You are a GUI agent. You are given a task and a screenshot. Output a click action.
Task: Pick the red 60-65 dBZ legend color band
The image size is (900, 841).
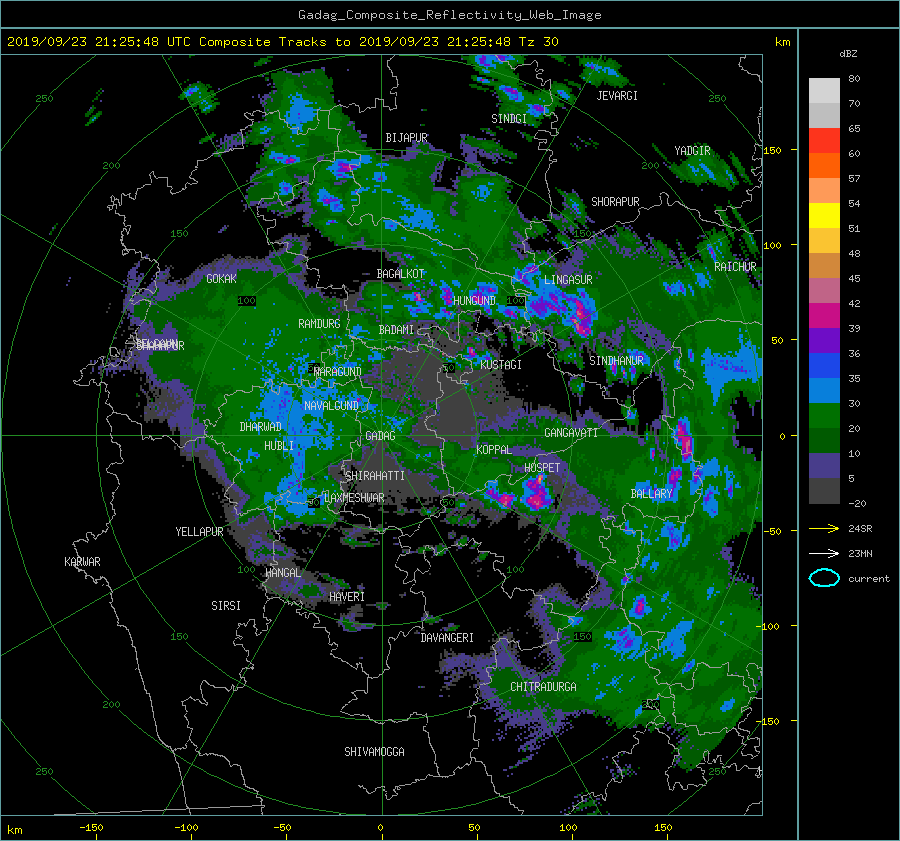(824, 140)
